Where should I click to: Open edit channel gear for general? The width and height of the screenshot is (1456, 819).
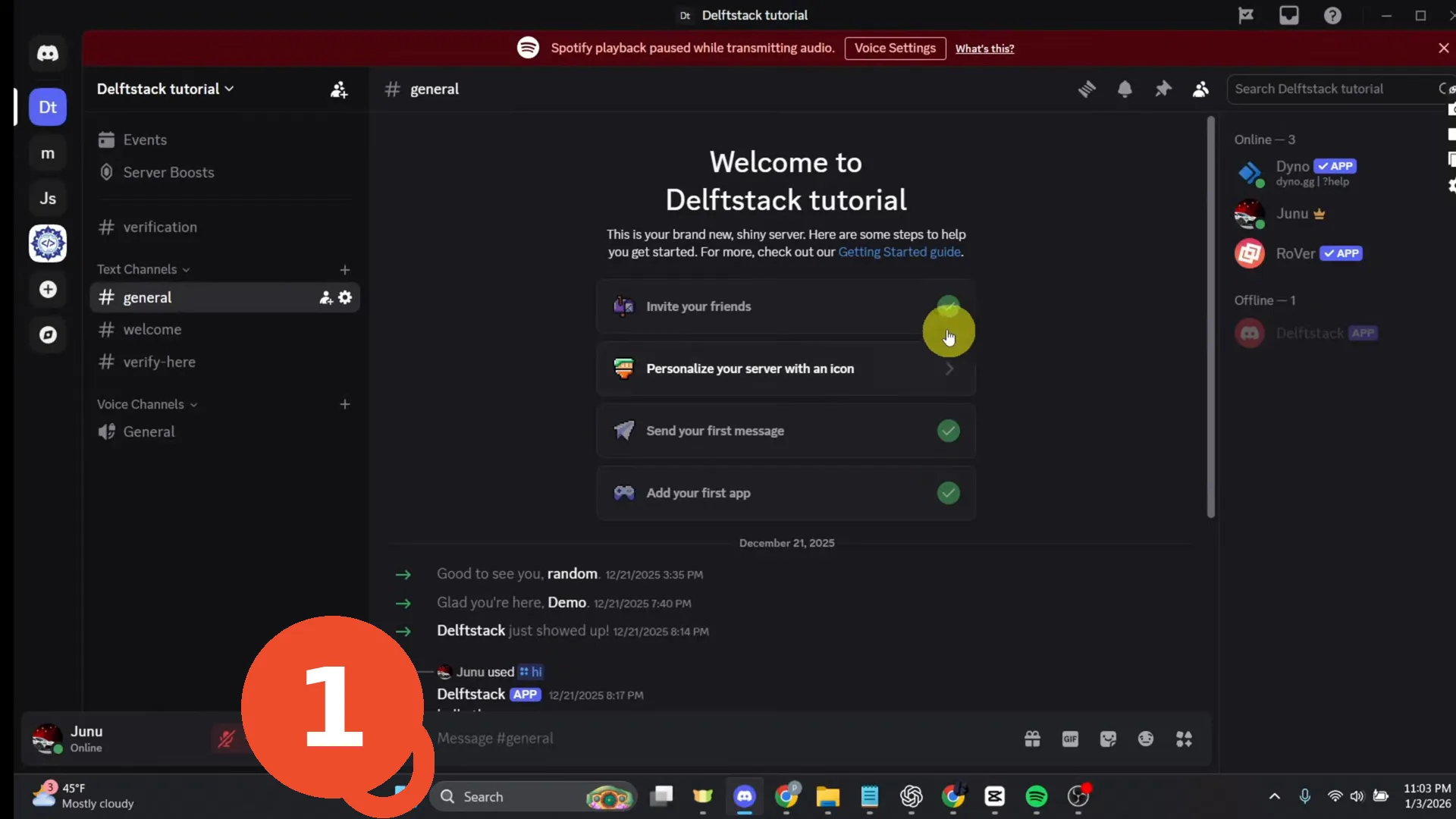[345, 297]
